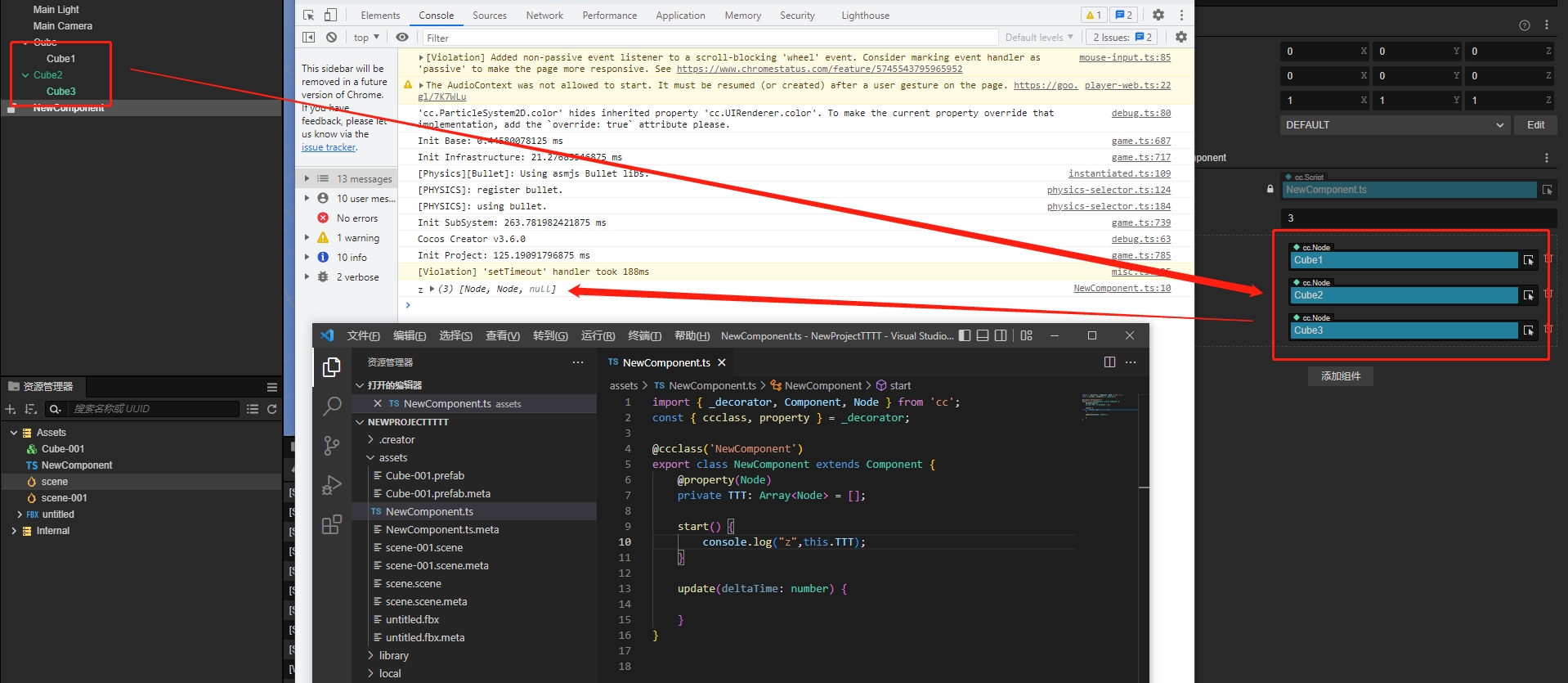The image size is (1568, 683).
Task: Open the DEFAULT layer dropdown in inspector
Action: click(1394, 125)
